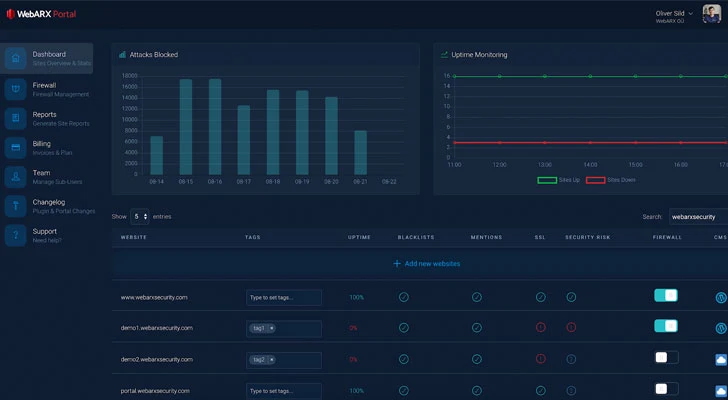Click Oliver Sild's profile avatar
The height and width of the screenshot is (400, 728).
point(711,14)
